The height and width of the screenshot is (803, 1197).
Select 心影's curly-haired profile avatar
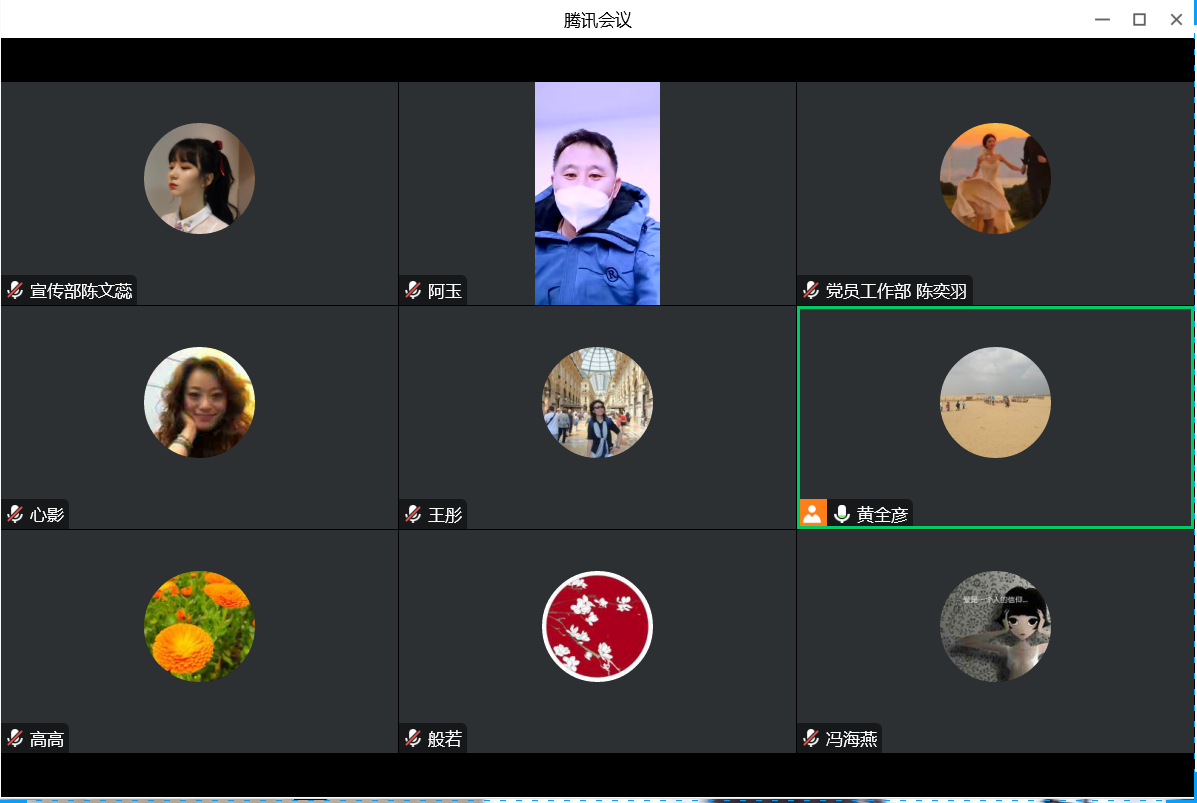click(199, 402)
